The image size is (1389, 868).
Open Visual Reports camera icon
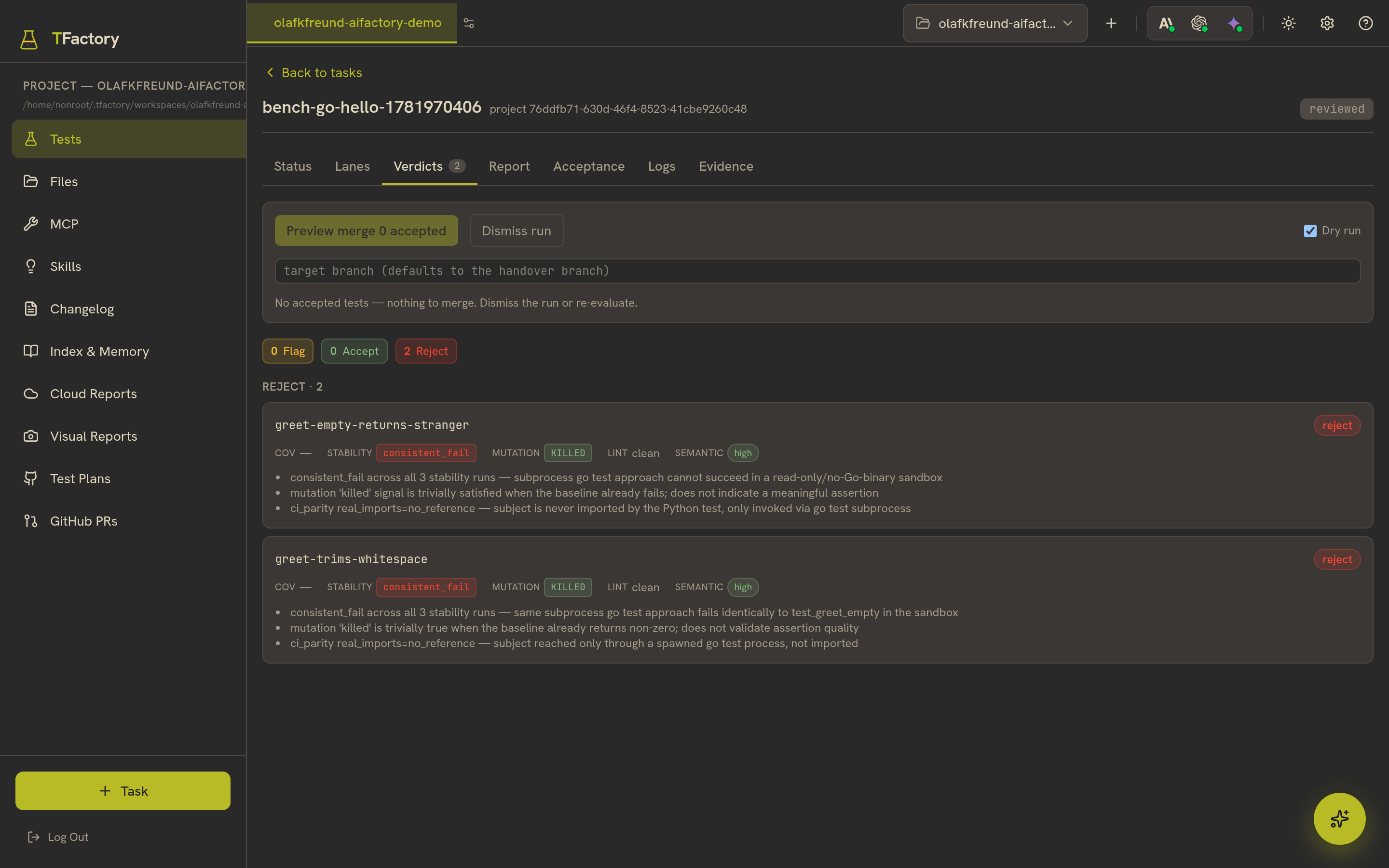[x=31, y=436]
